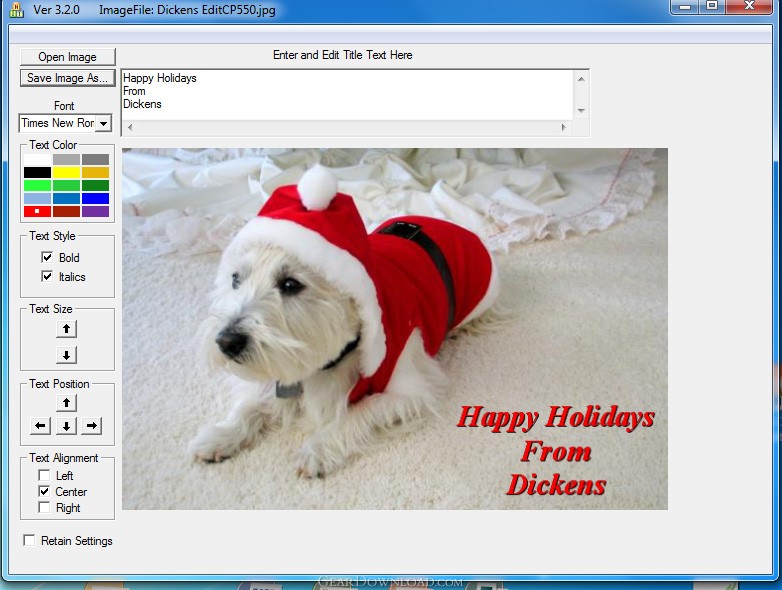Enable Right text alignment
Screen dimensions: 782x590
point(44,508)
